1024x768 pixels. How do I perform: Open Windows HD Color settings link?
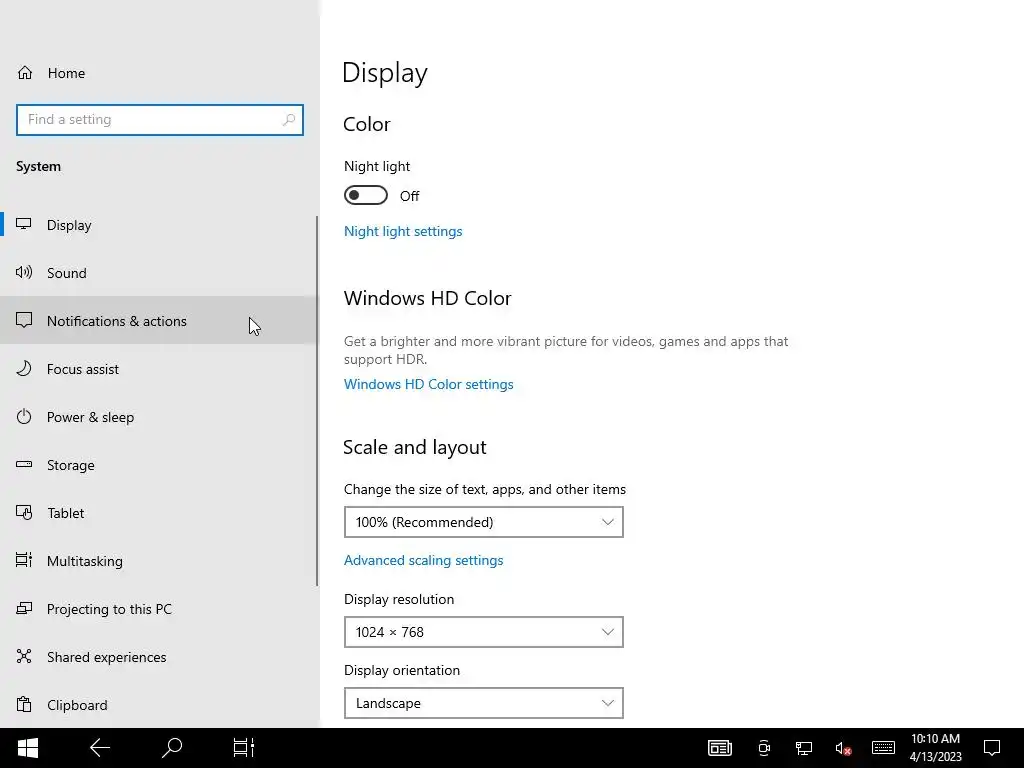tap(428, 384)
